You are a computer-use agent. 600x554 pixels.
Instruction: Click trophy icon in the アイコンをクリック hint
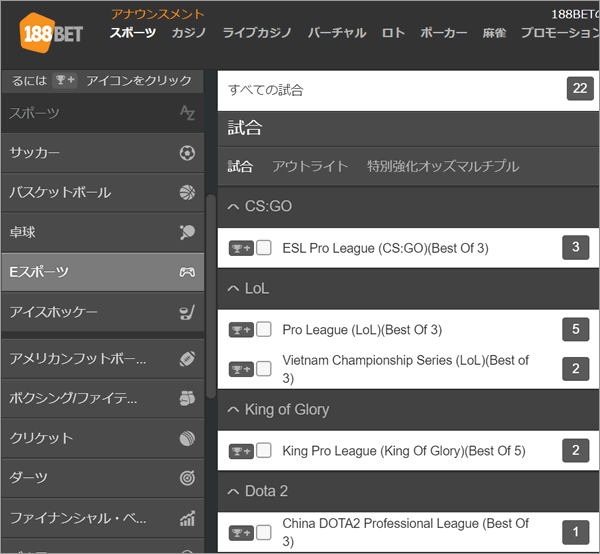pos(65,80)
